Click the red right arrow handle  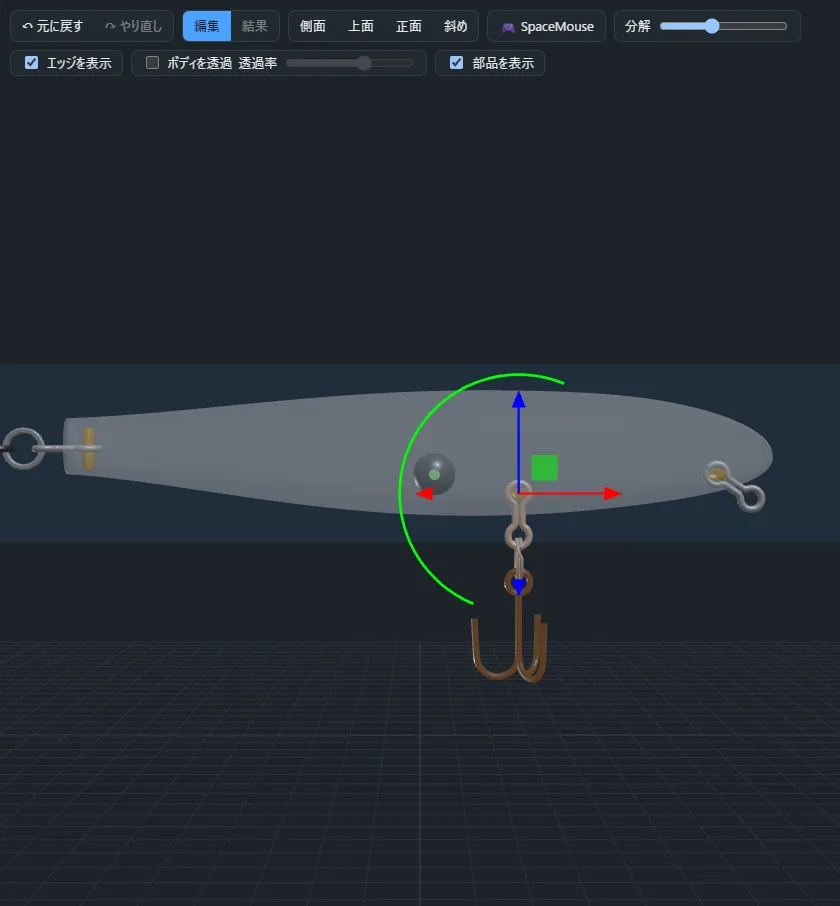point(612,493)
